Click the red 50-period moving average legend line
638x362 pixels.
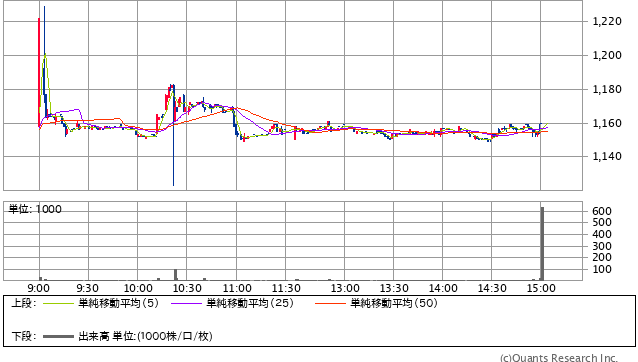(330, 303)
